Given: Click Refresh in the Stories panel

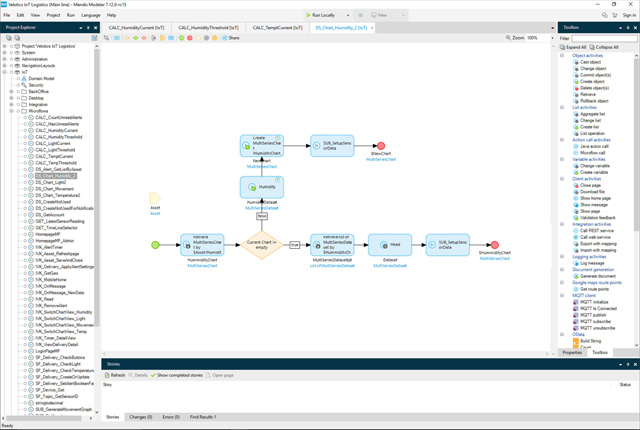Looking at the screenshot, I should click(x=115, y=375).
